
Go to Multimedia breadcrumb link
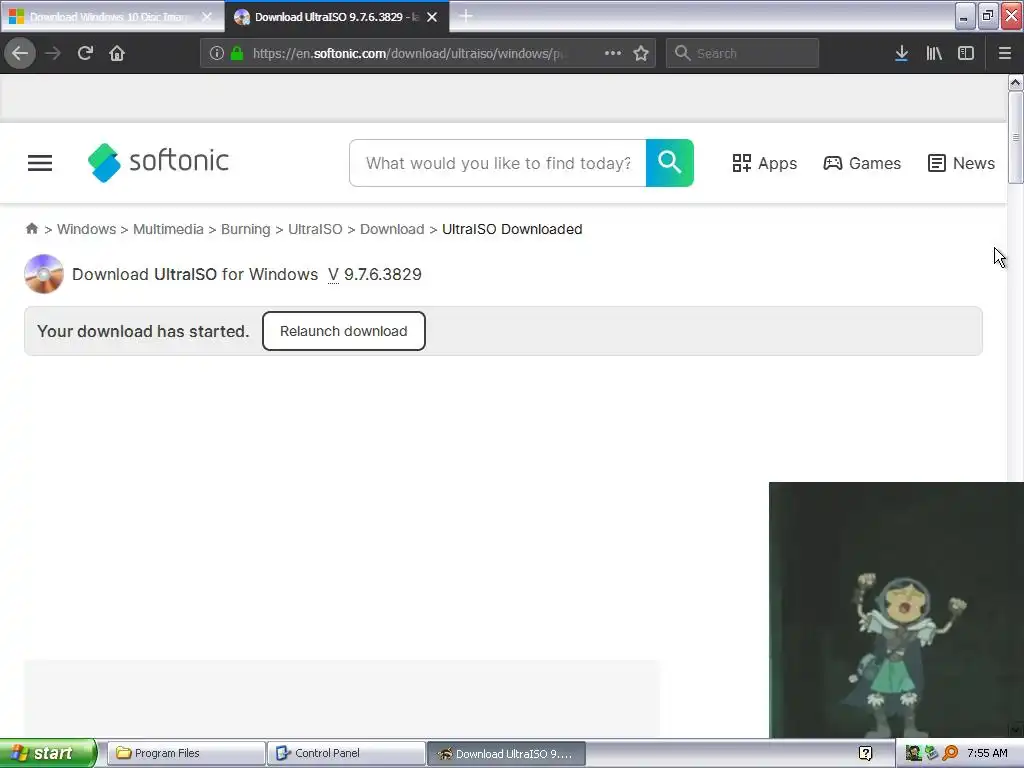168,229
